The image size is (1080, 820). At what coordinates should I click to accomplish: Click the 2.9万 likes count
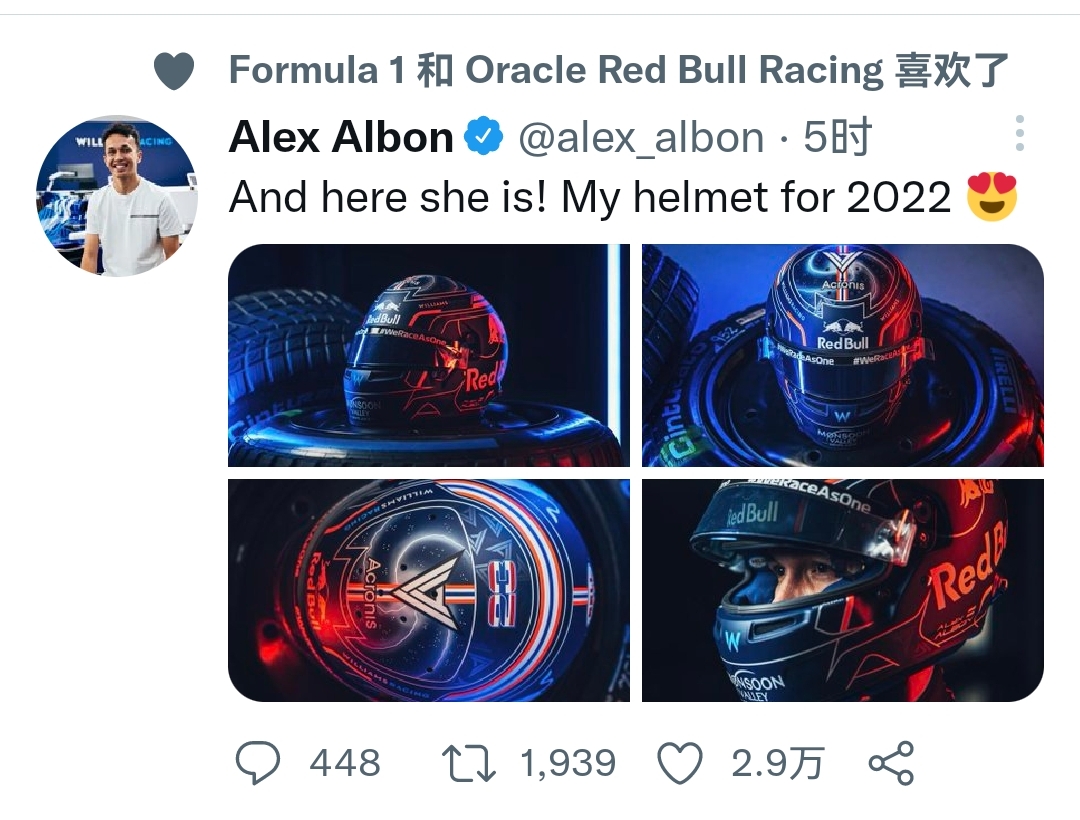click(x=777, y=764)
